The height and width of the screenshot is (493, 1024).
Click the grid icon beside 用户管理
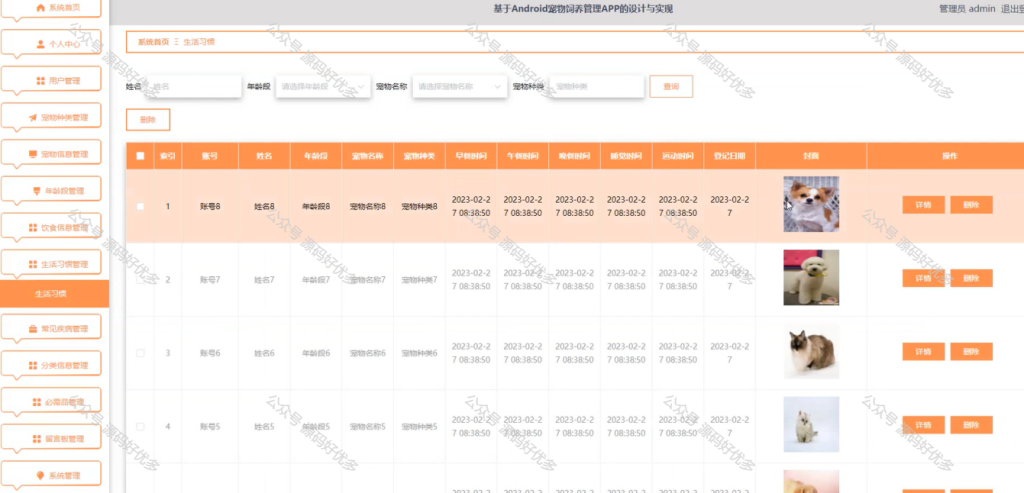40,81
